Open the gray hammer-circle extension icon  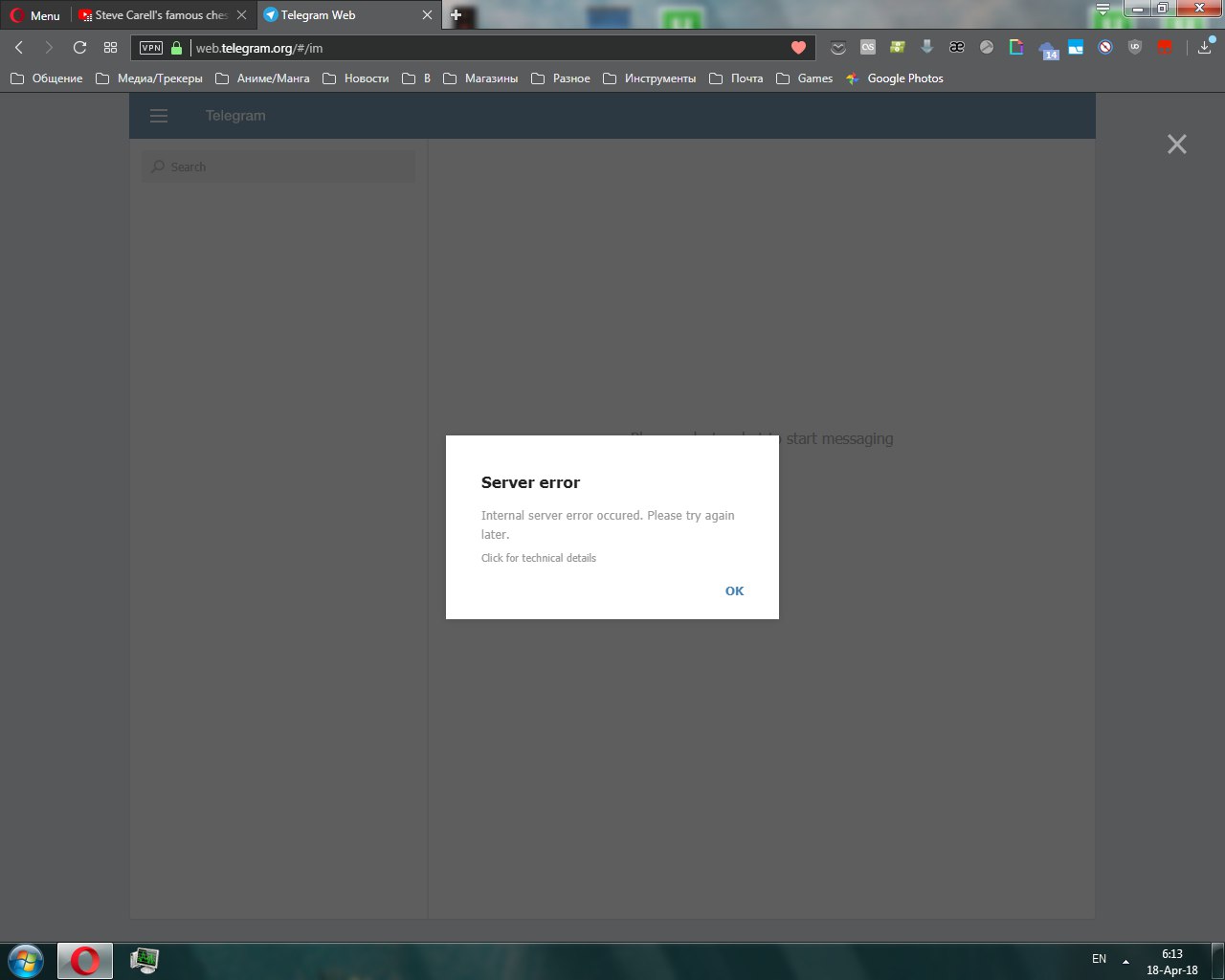point(987,47)
